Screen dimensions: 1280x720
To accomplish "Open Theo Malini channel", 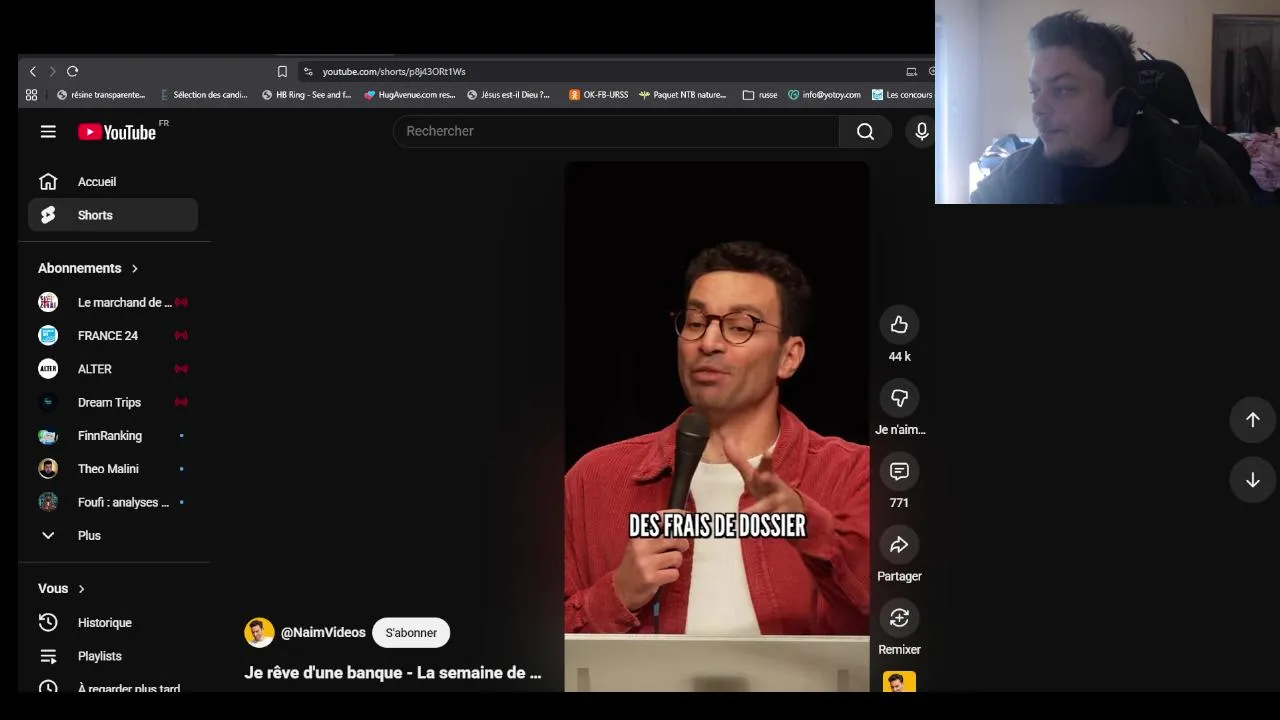I will coord(113,469).
